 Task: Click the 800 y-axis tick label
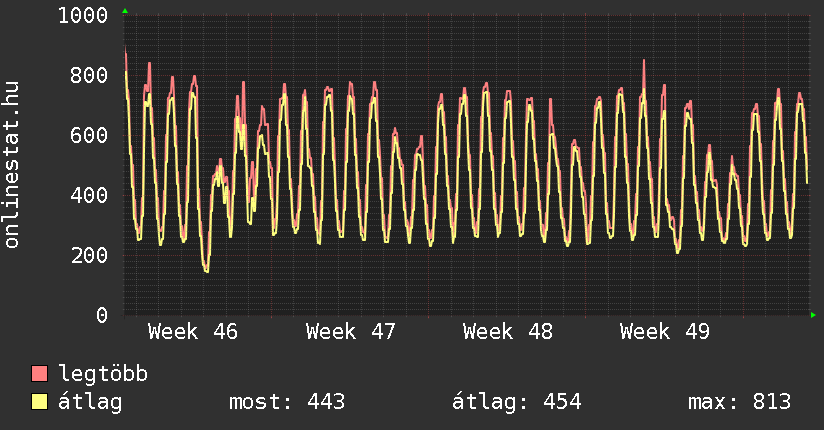89,76
